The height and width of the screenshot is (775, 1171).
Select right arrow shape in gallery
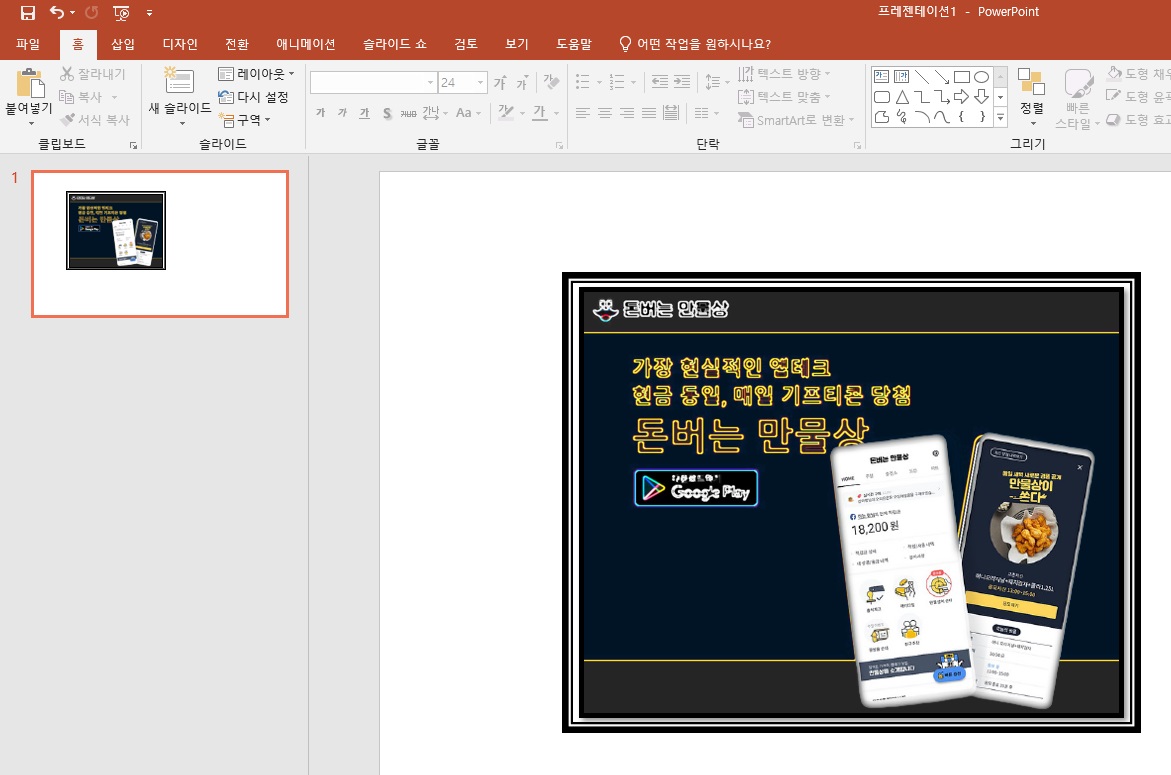[961, 96]
